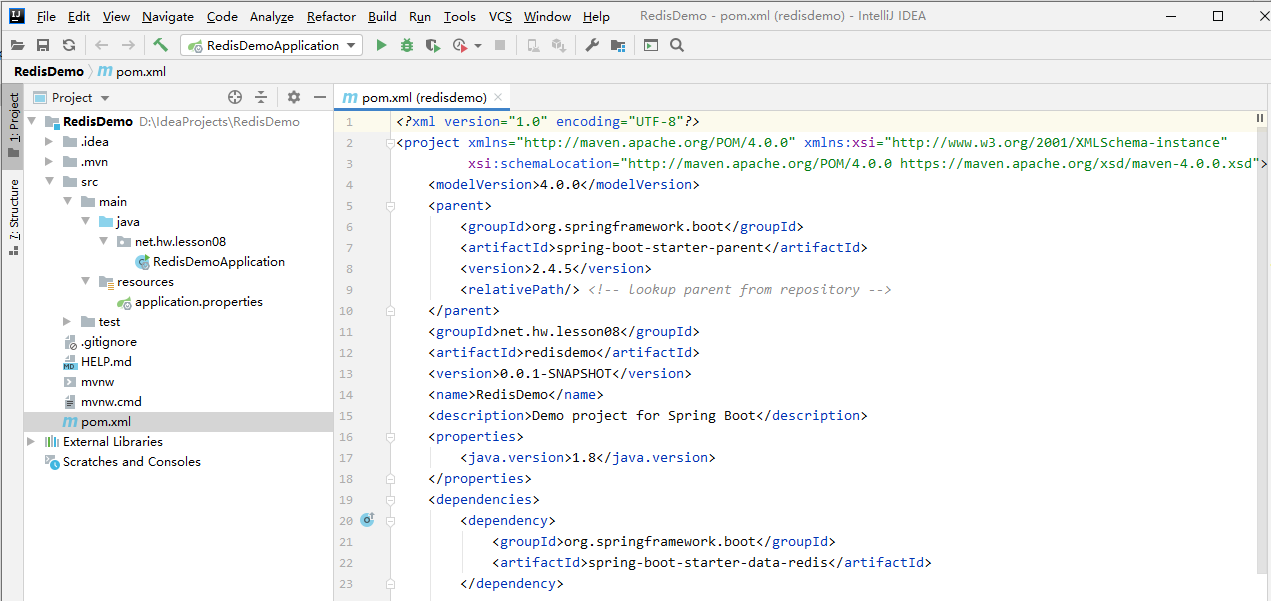Select pom.xml in project tree
Image resolution: width=1271 pixels, height=601 pixels.
pyautogui.click(x=105, y=421)
